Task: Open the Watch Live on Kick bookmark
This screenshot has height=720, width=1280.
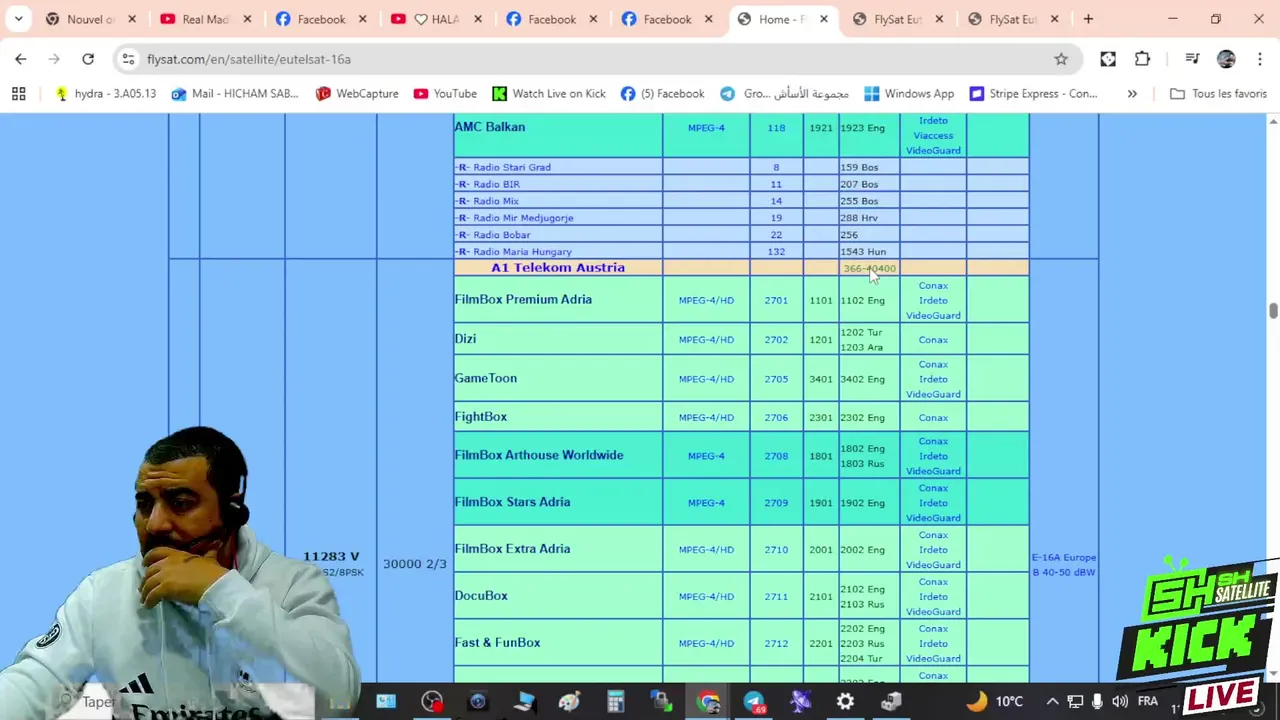Action: (x=548, y=93)
